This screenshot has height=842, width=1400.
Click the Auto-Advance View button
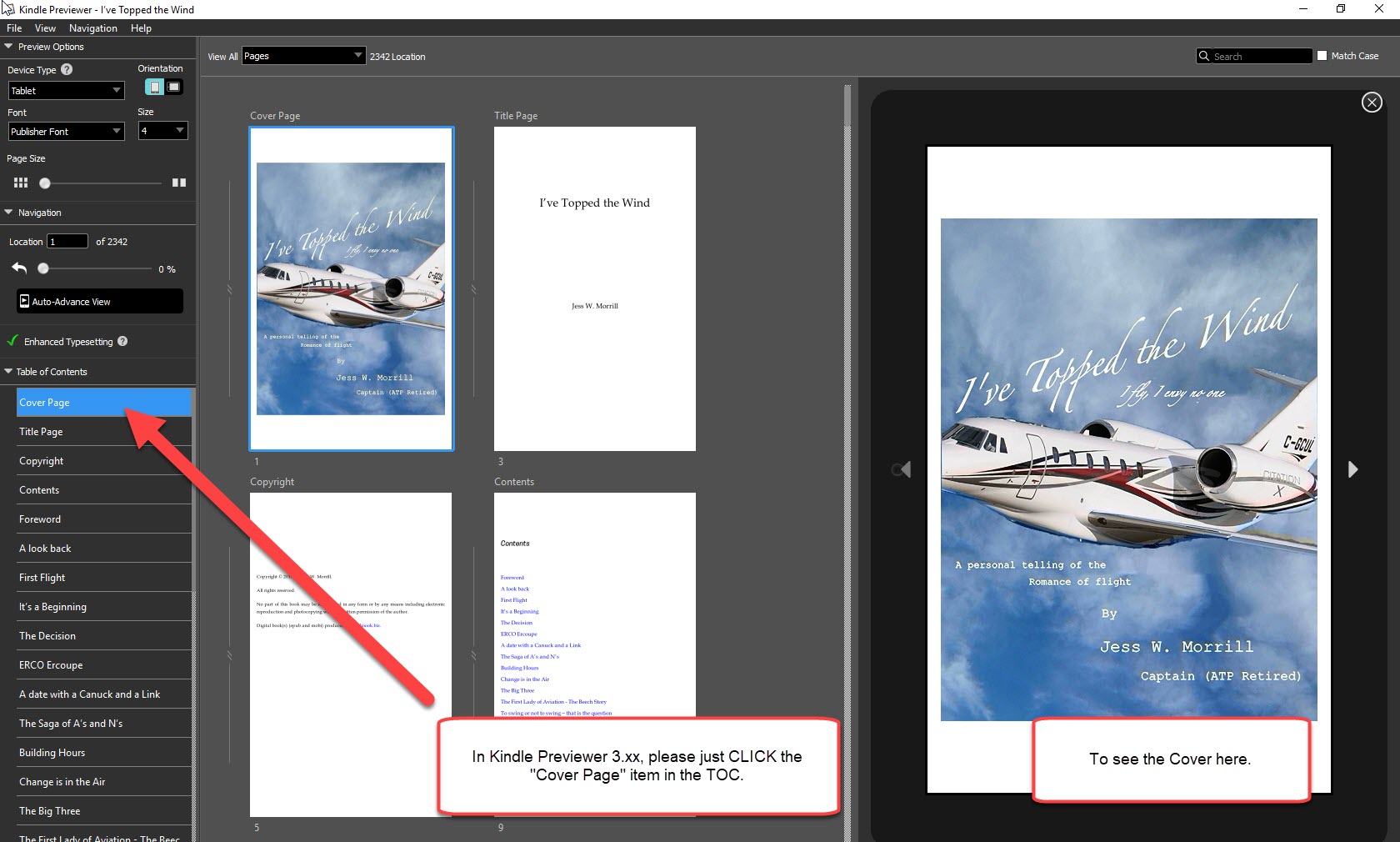click(99, 302)
